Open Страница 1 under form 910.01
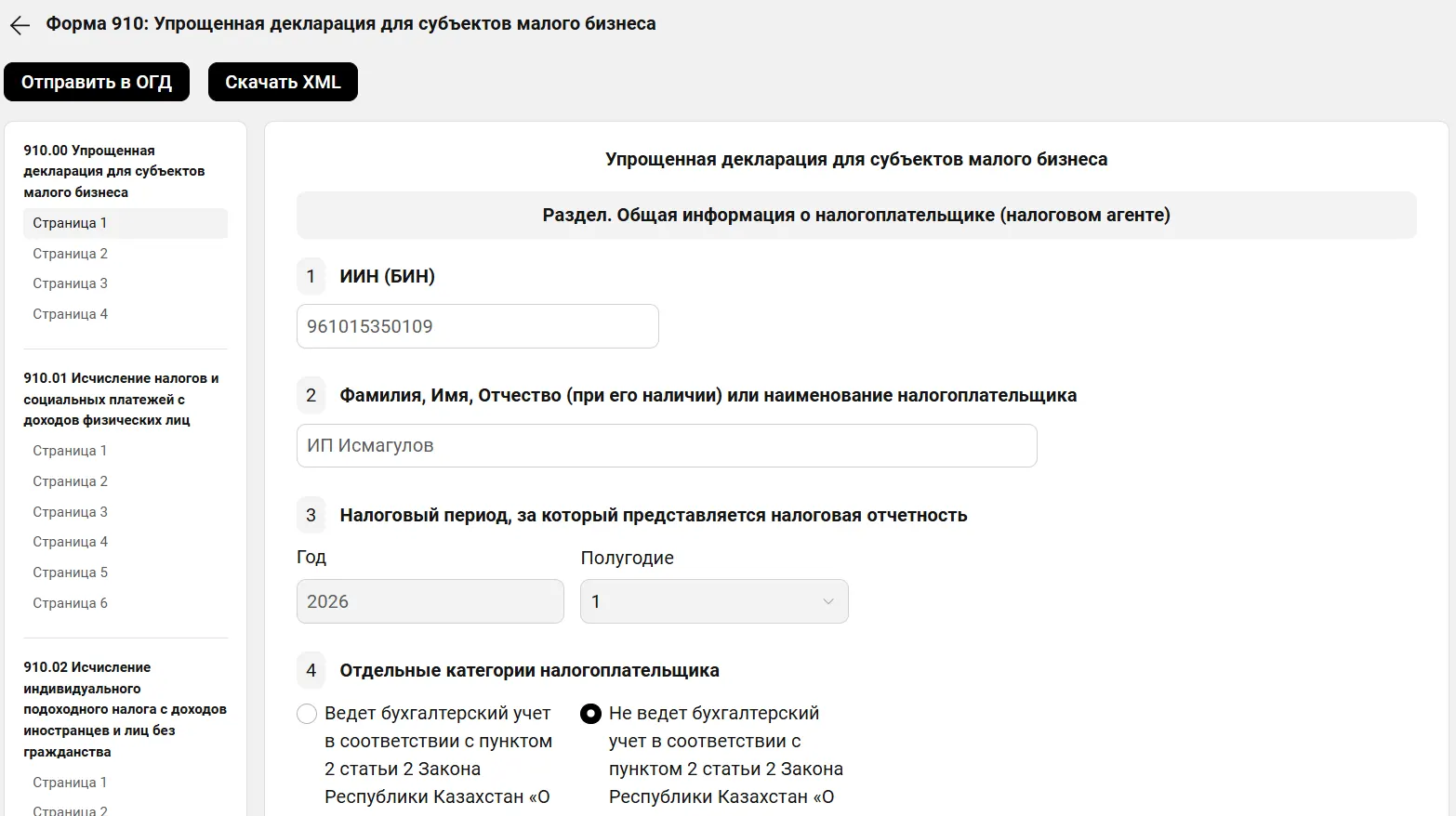Viewport: 1456px width, 816px height. [70, 451]
